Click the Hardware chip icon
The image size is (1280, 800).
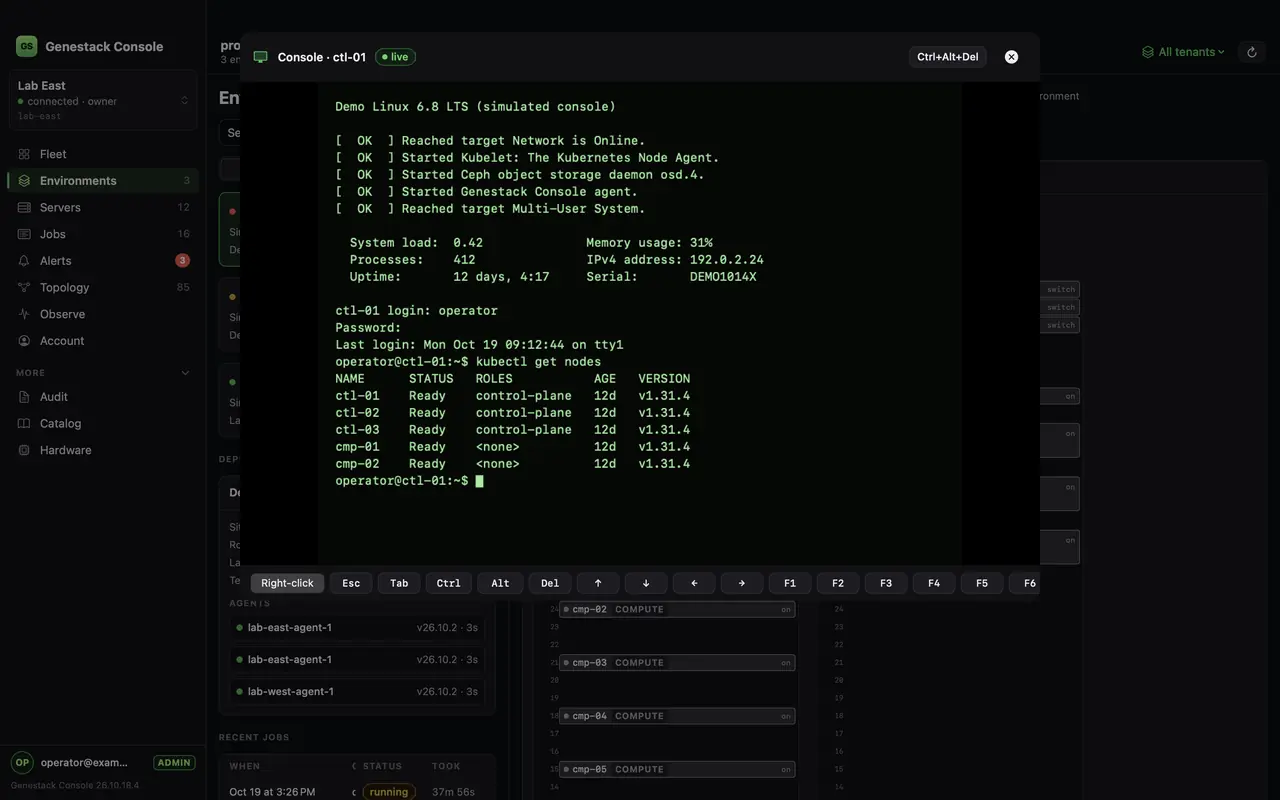click(24, 450)
